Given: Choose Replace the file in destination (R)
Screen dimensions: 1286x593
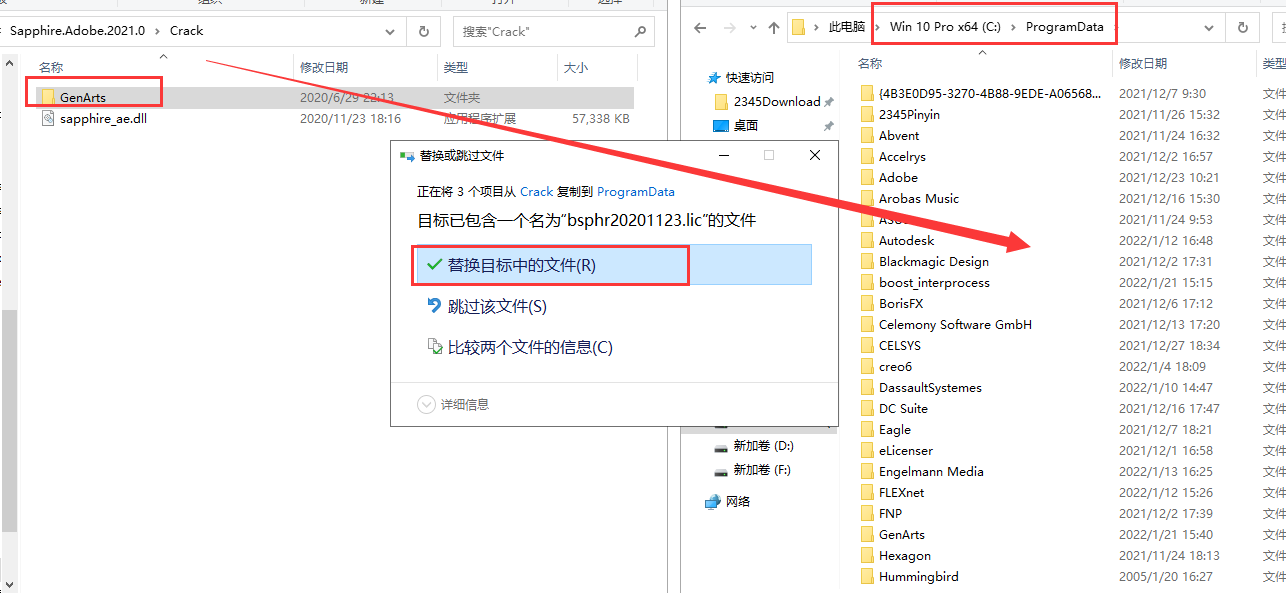Looking at the screenshot, I should pyautogui.click(x=612, y=265).
